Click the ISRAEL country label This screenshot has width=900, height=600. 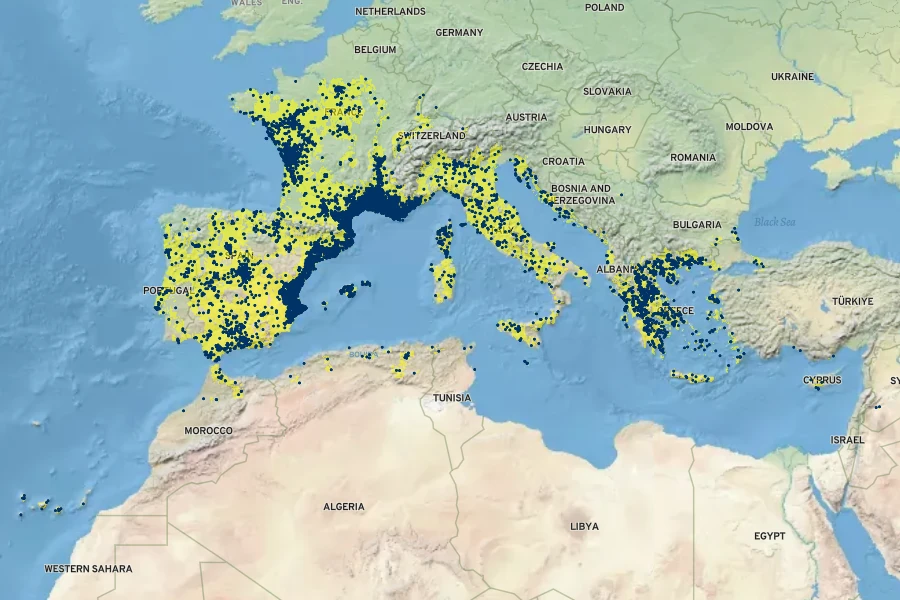click(x=847, y=440)
